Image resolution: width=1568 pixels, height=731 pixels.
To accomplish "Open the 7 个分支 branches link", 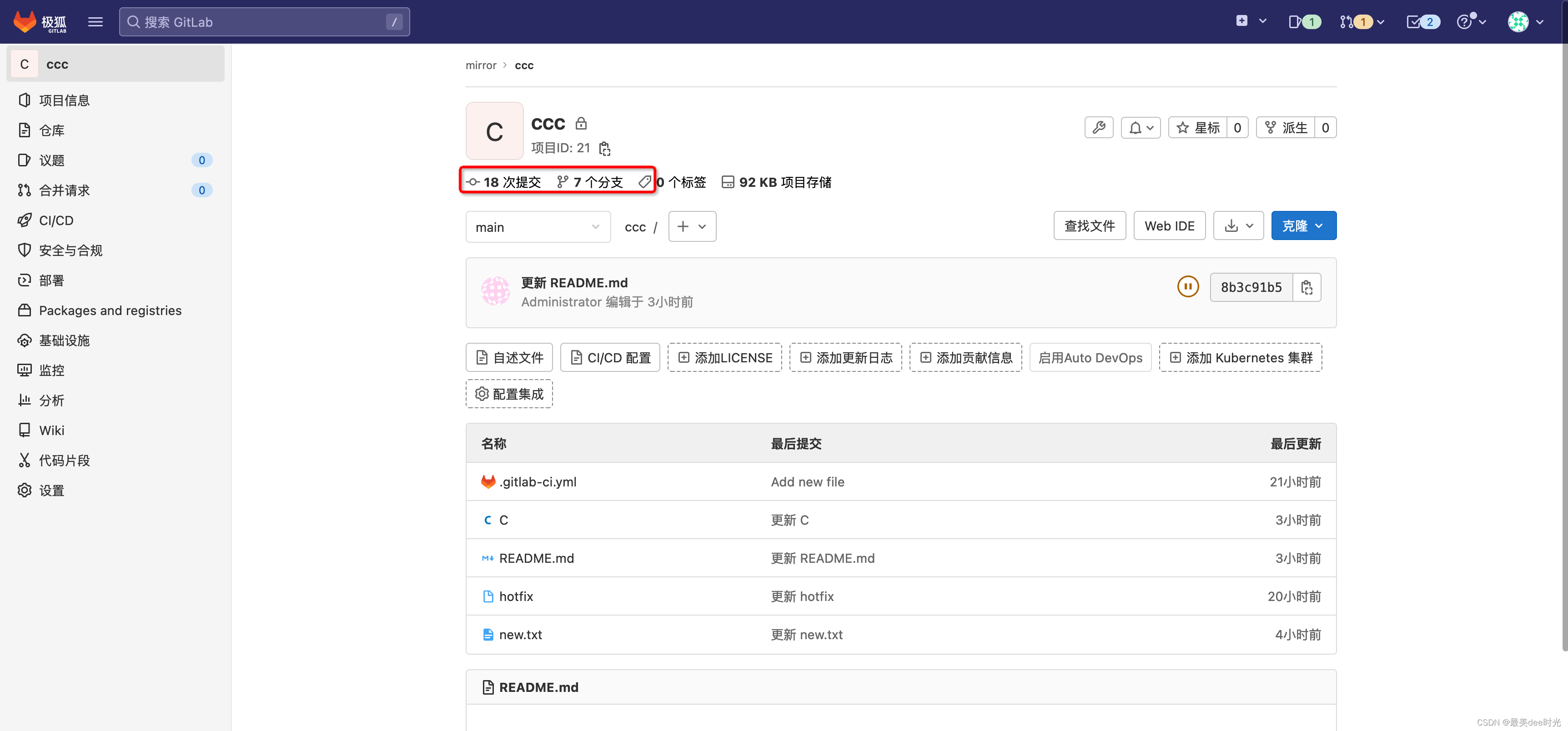I will 590,182.
